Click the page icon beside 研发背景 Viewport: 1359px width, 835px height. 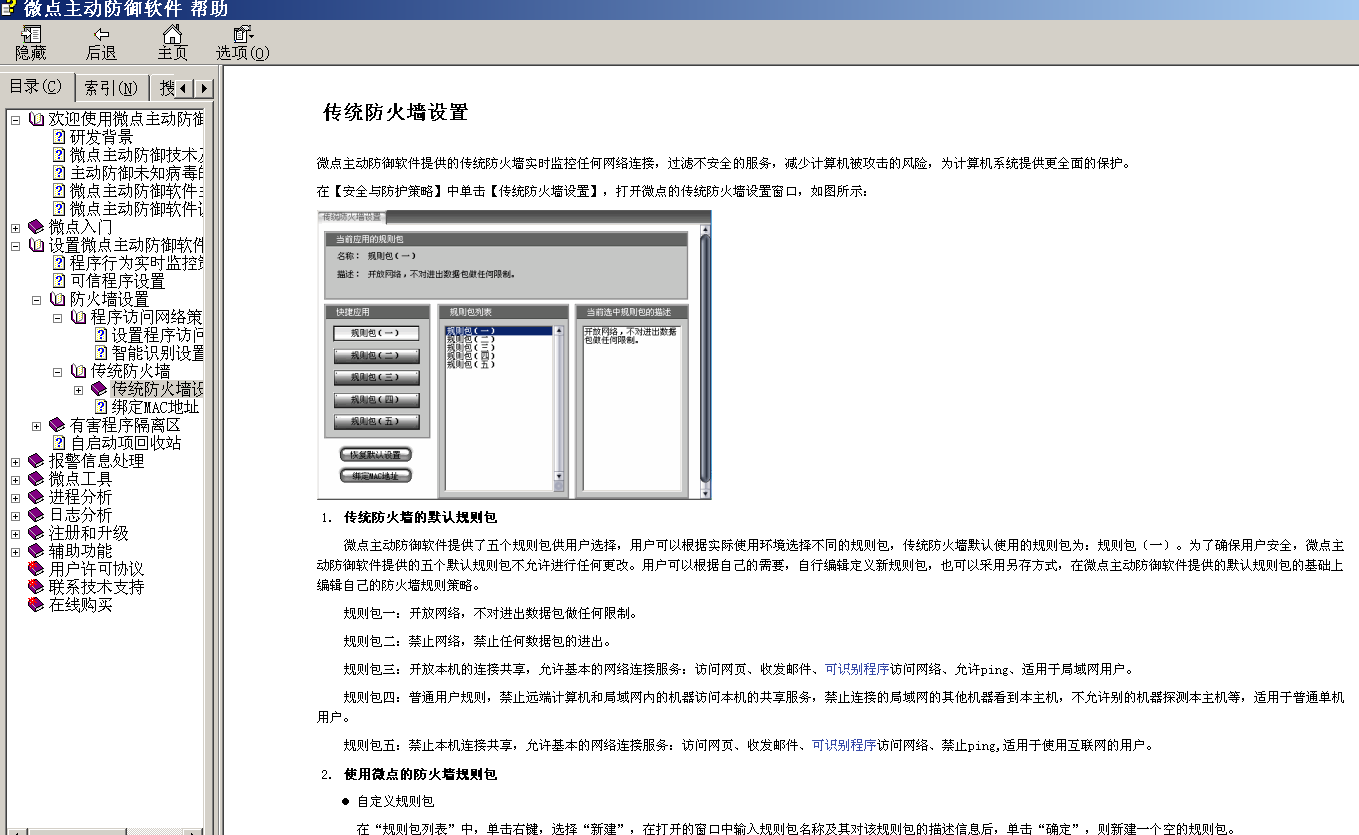tap(59, 137)
